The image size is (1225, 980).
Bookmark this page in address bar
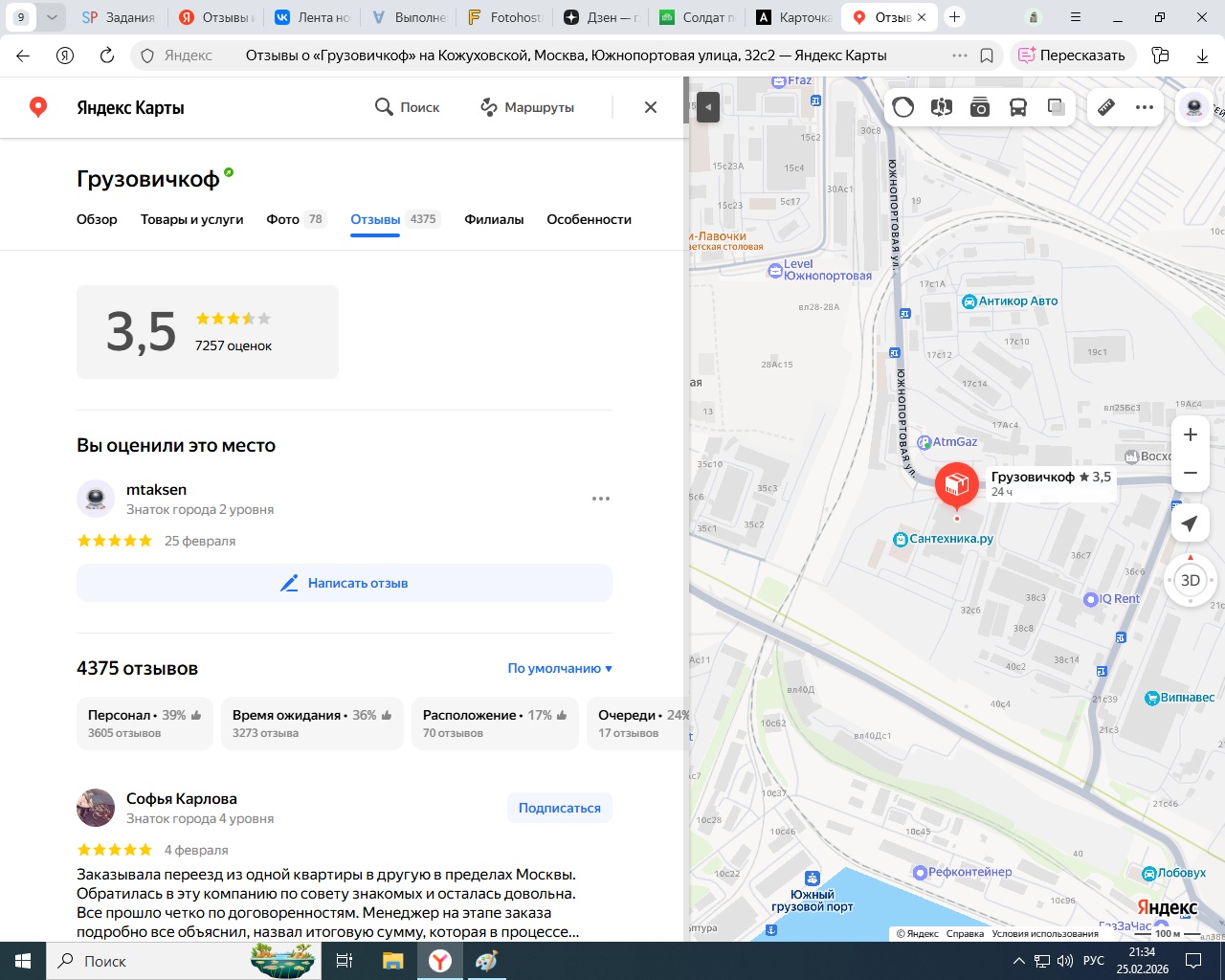987,56
